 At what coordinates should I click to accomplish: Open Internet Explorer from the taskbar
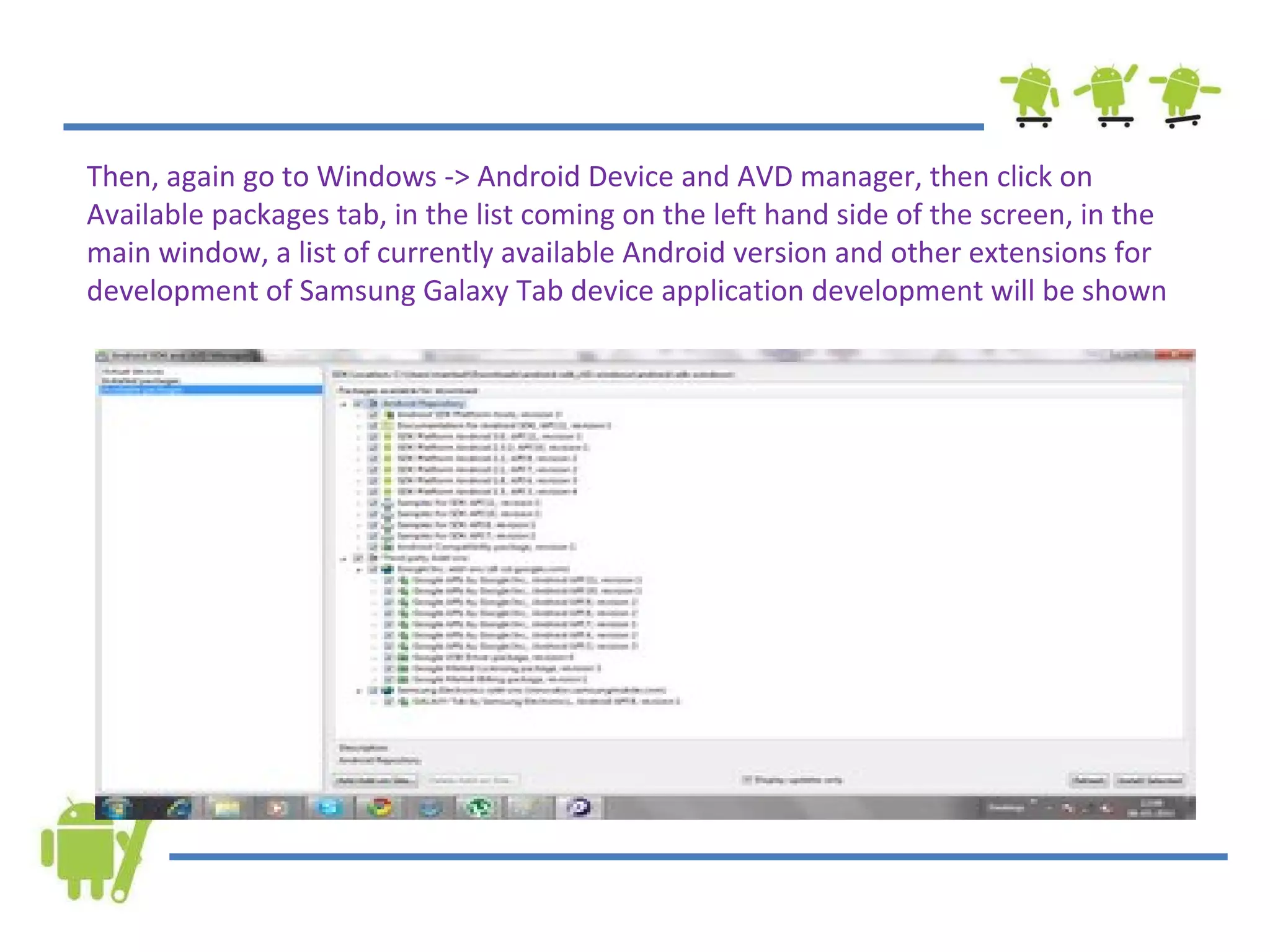(179, 807)
